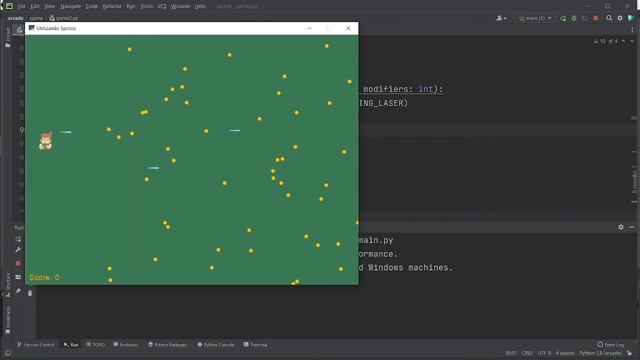
Task: Go to next highlighted error arrow
Action: point(632,41)
